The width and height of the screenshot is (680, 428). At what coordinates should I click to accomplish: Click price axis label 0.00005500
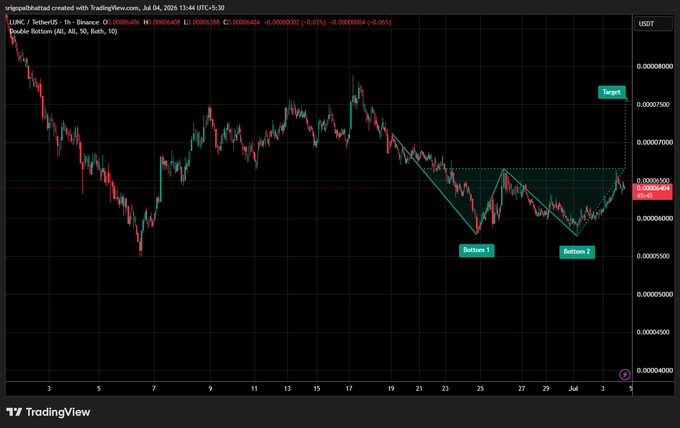655,256
